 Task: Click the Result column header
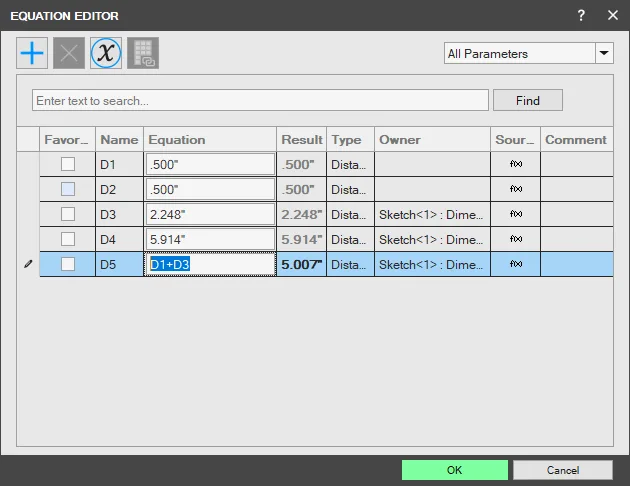301,139
